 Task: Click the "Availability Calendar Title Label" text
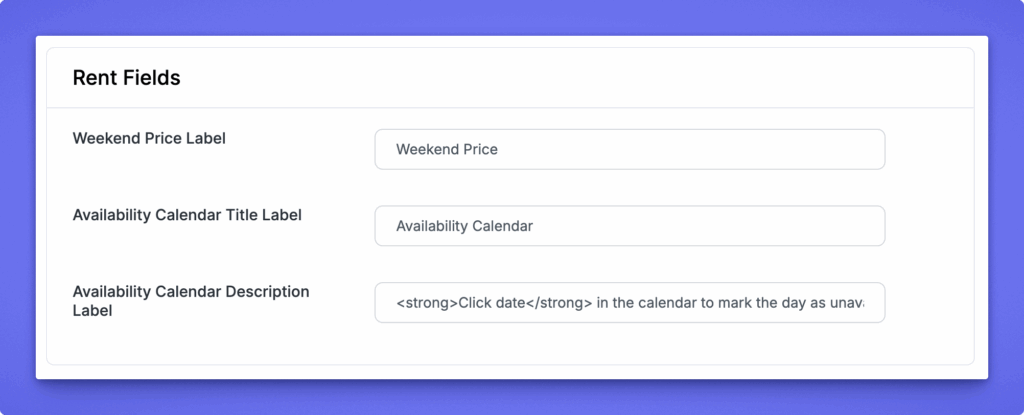point(187,214)
